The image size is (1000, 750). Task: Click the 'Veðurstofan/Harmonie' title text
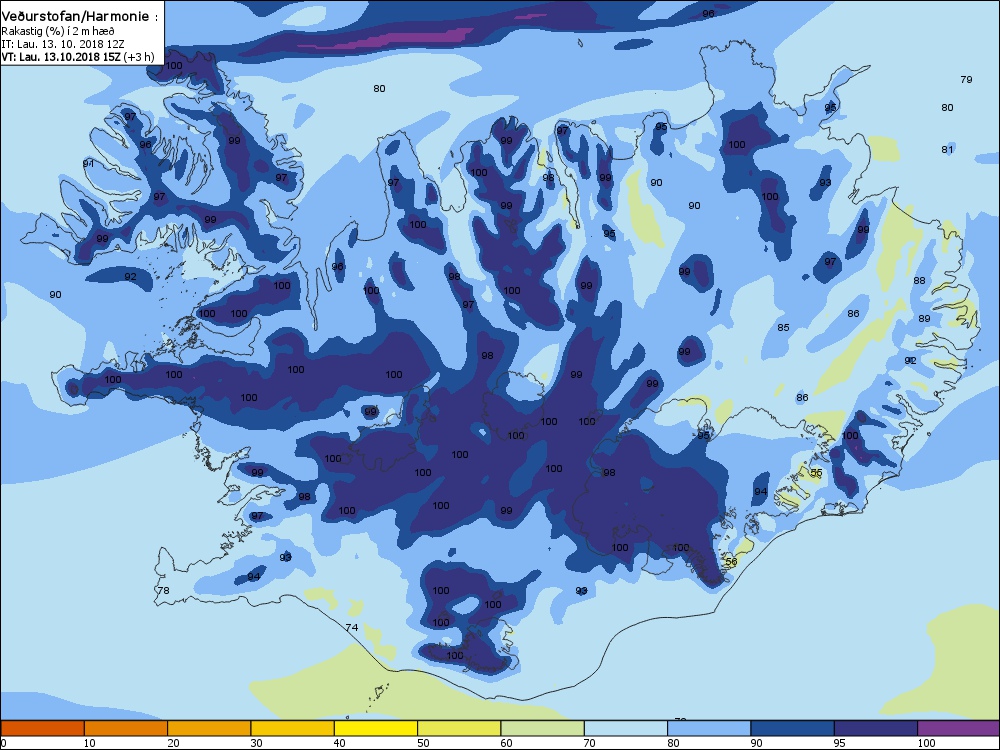click(75, 17)
